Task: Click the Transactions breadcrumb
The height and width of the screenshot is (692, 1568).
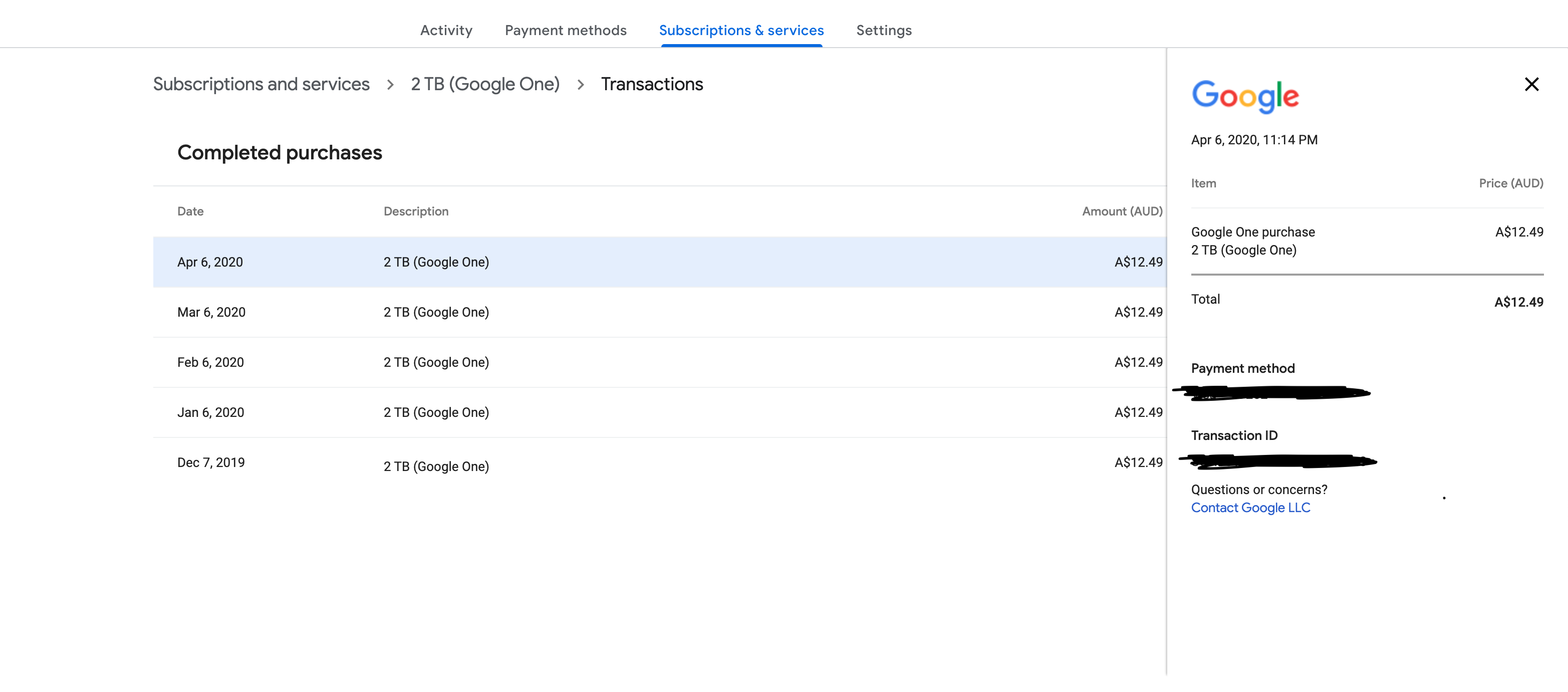Action: tap(652, 84)
